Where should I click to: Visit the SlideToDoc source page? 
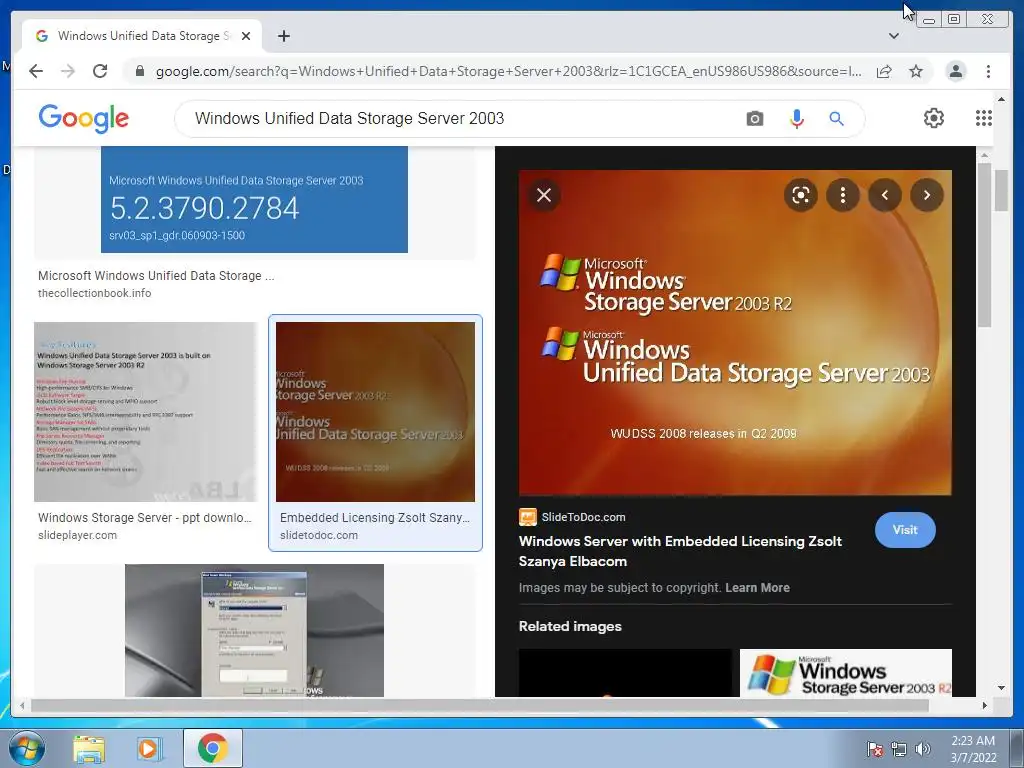pos(905,530)
